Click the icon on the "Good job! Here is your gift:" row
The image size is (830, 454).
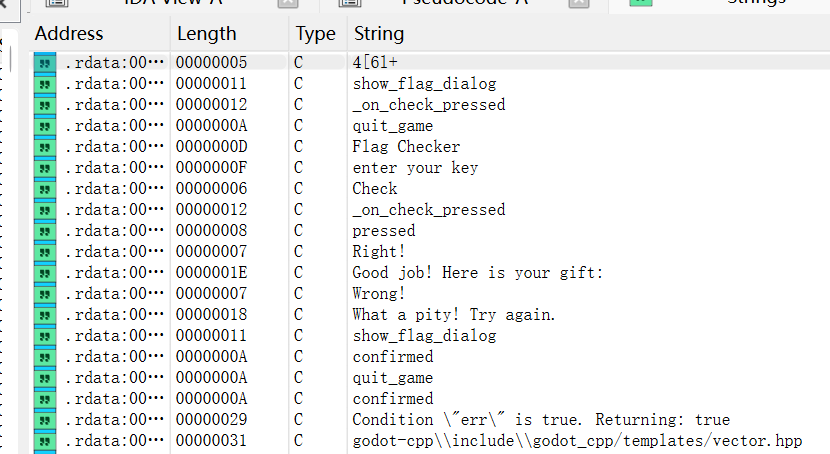45,273
